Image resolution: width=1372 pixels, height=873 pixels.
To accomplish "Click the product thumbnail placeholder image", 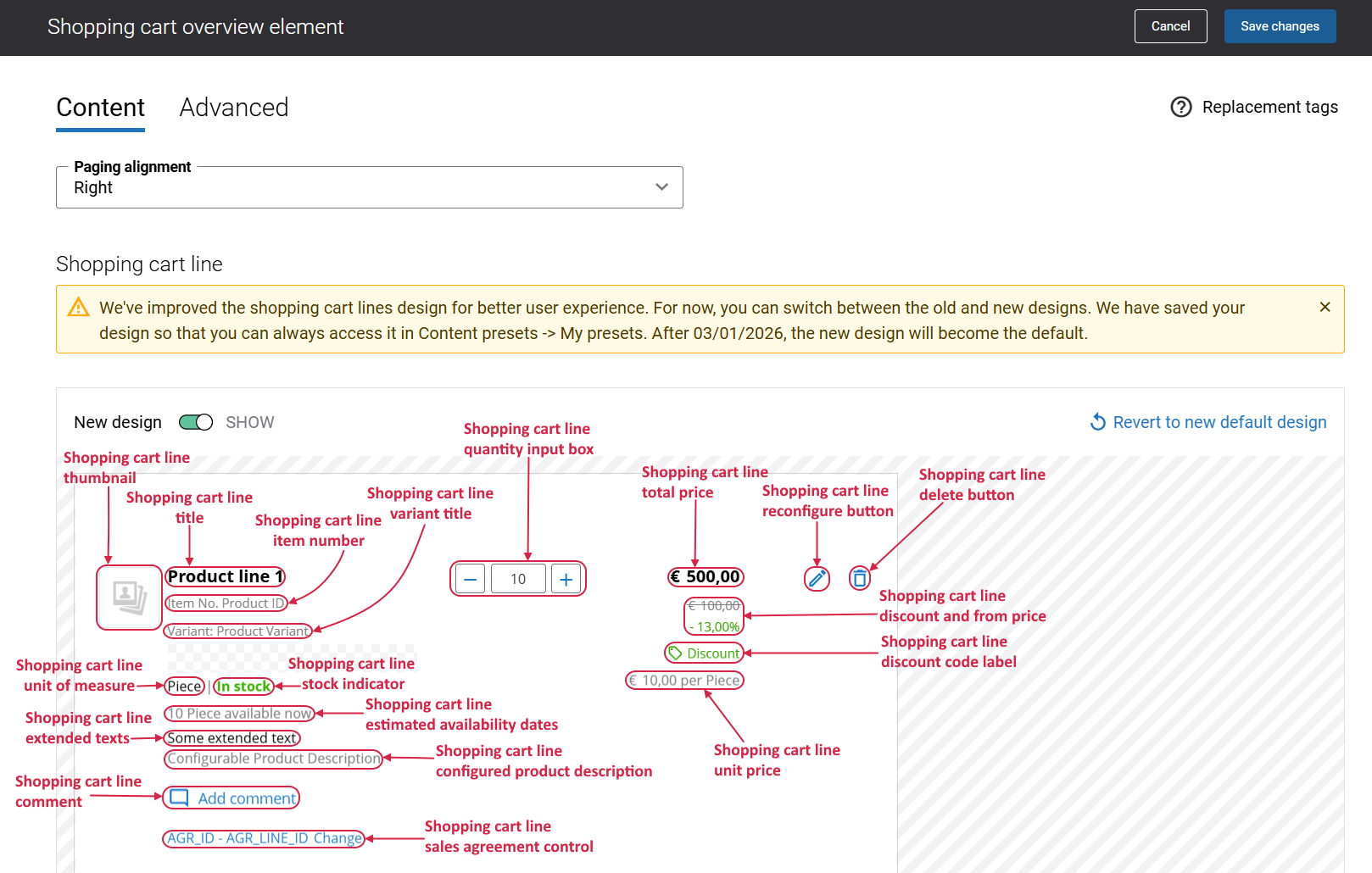I will coord(129,598).
